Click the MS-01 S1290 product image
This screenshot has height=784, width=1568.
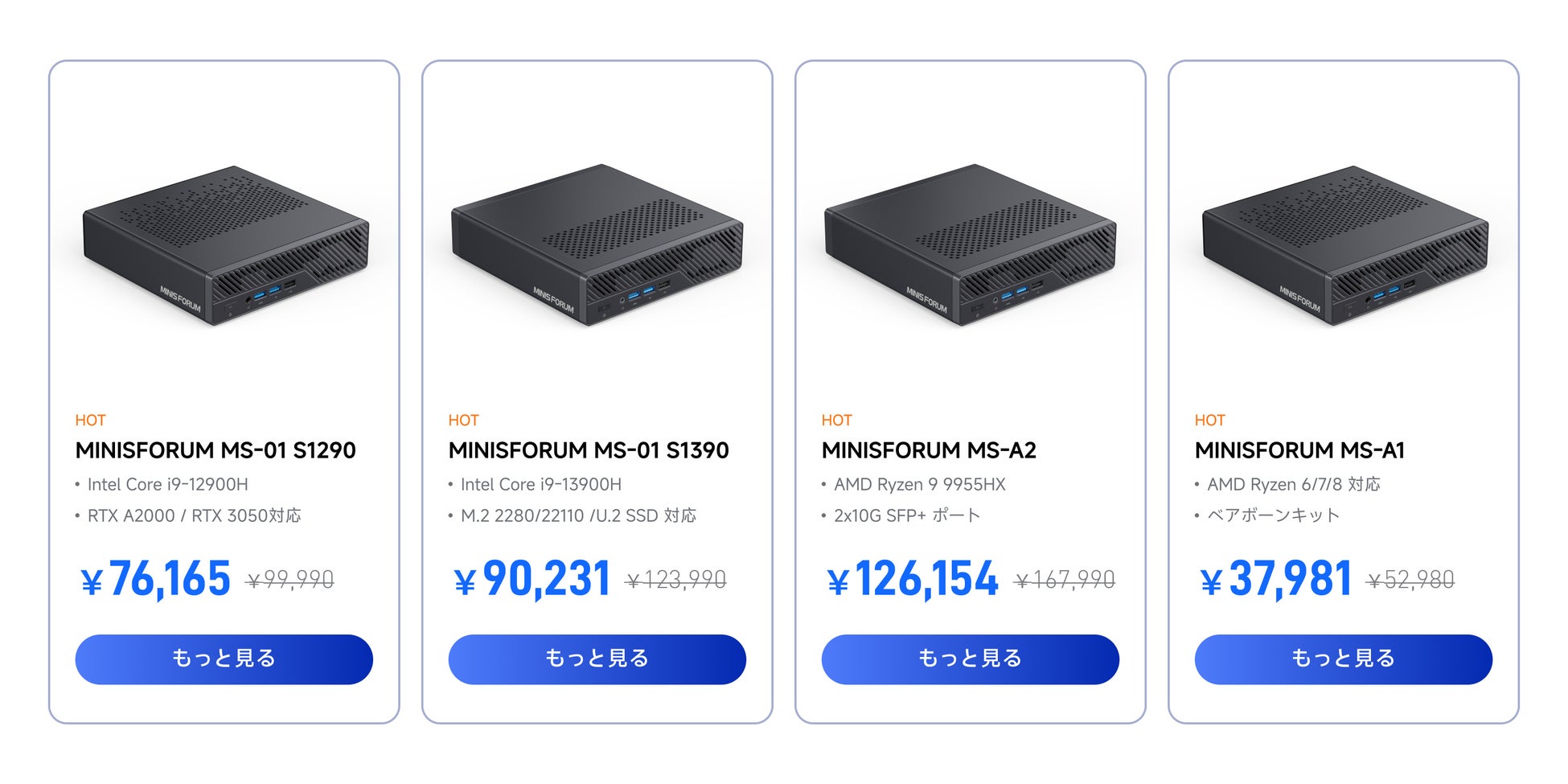click(x=225, y=245)
